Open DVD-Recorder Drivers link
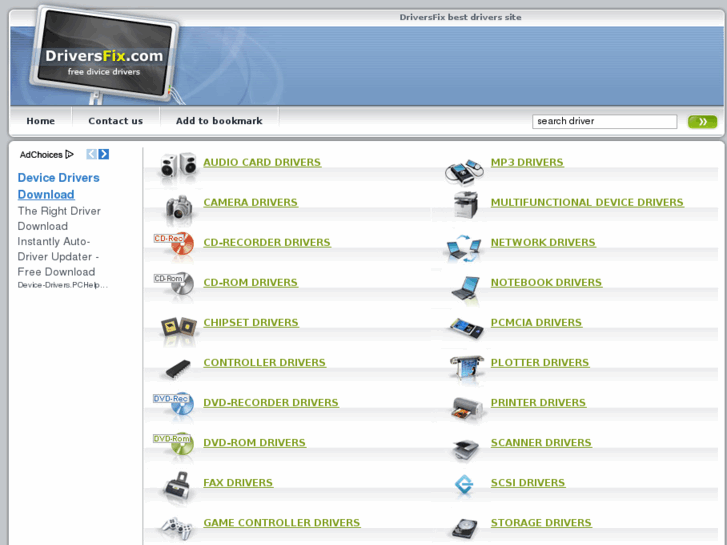Screen dimensions: 727x545 271,402
